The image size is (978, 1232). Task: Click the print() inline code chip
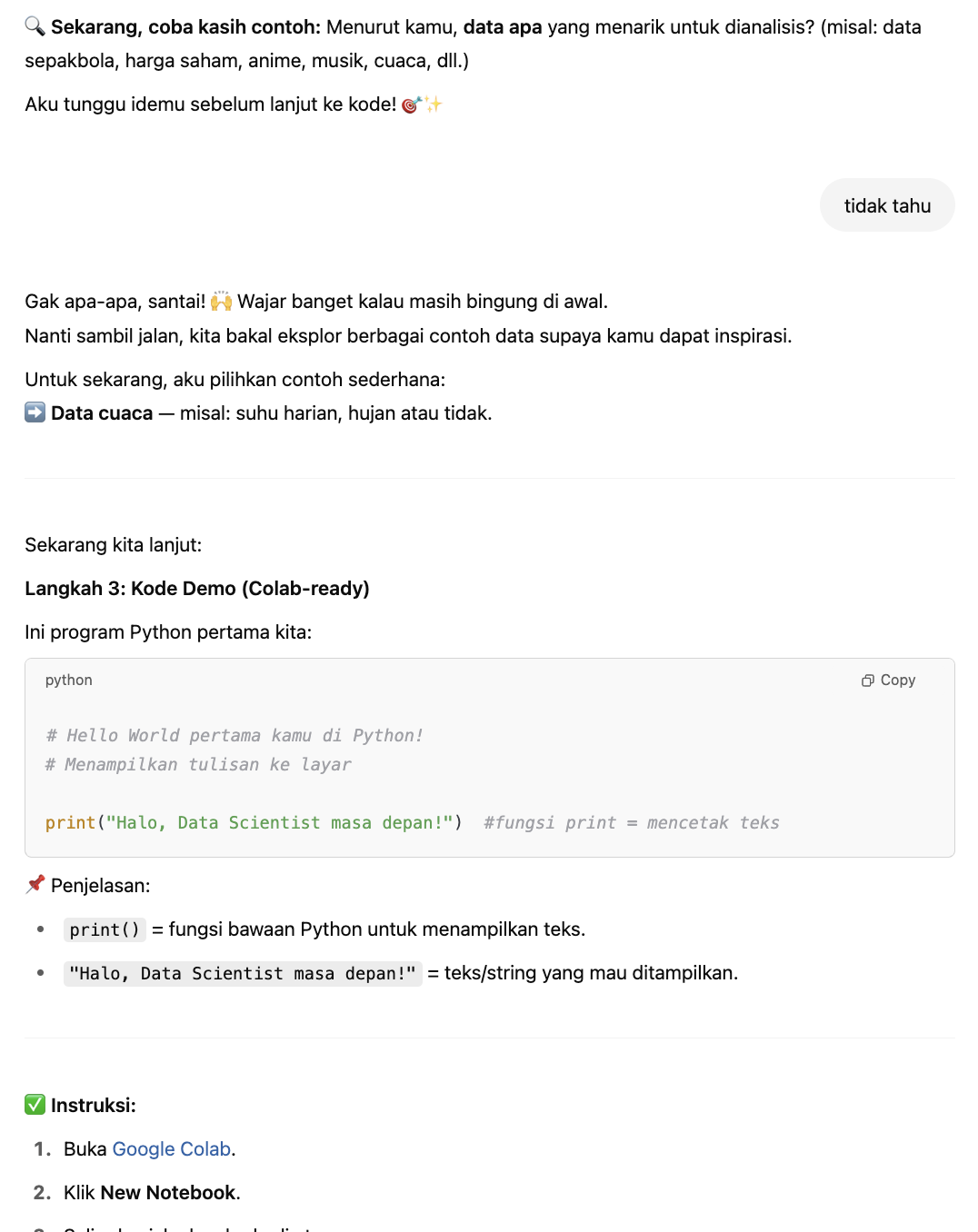[105, 929]
